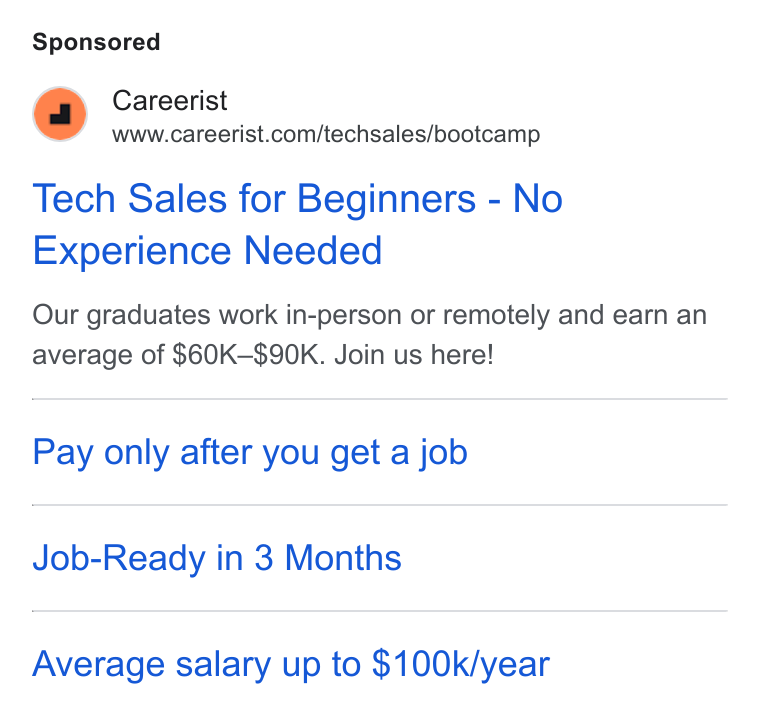Image resolution: width=760 pixels, height=716 pixels.
Task: Click $100k/year in the last sitelink
Action: tap(461, 664)
